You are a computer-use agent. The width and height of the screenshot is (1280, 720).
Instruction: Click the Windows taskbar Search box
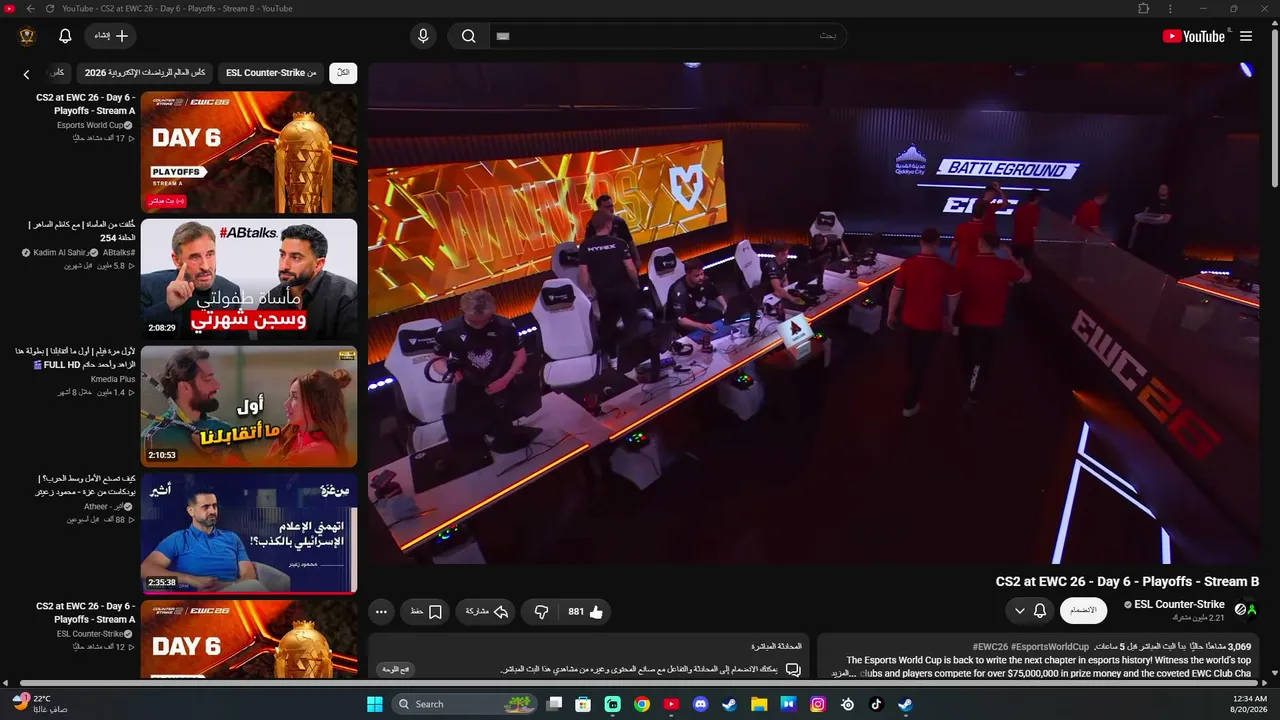[x=463, y=704]
